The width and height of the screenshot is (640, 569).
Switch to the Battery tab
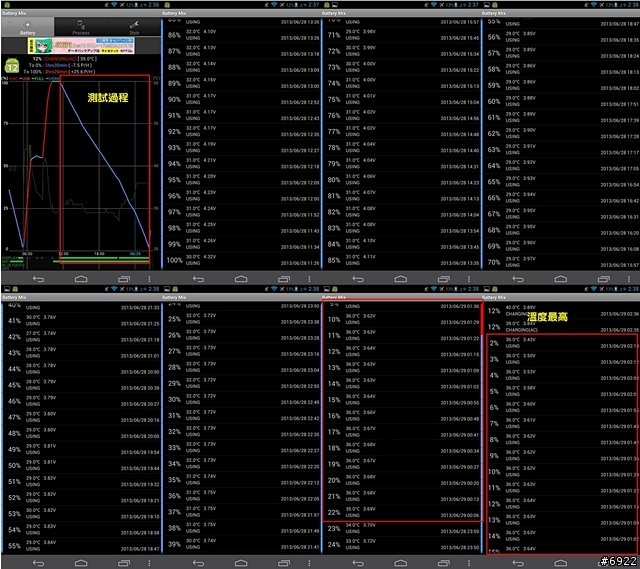(27, 27)
